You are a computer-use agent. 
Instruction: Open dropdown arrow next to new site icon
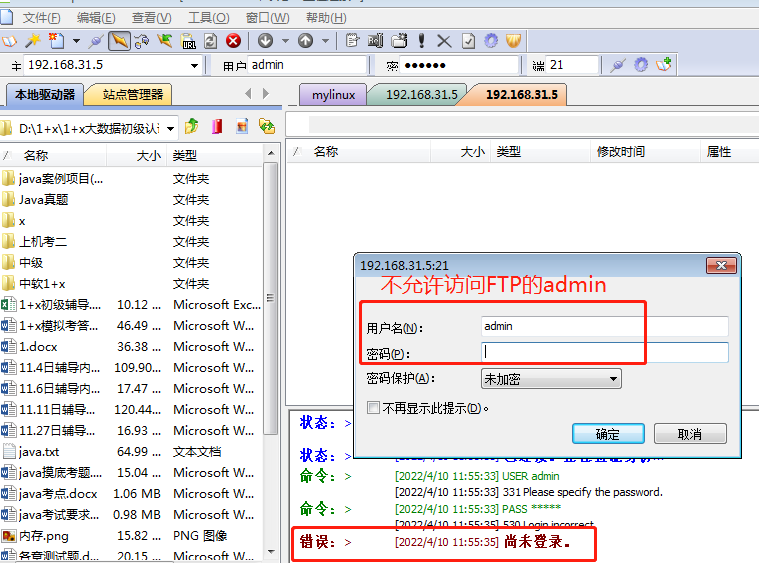point(76,41)
